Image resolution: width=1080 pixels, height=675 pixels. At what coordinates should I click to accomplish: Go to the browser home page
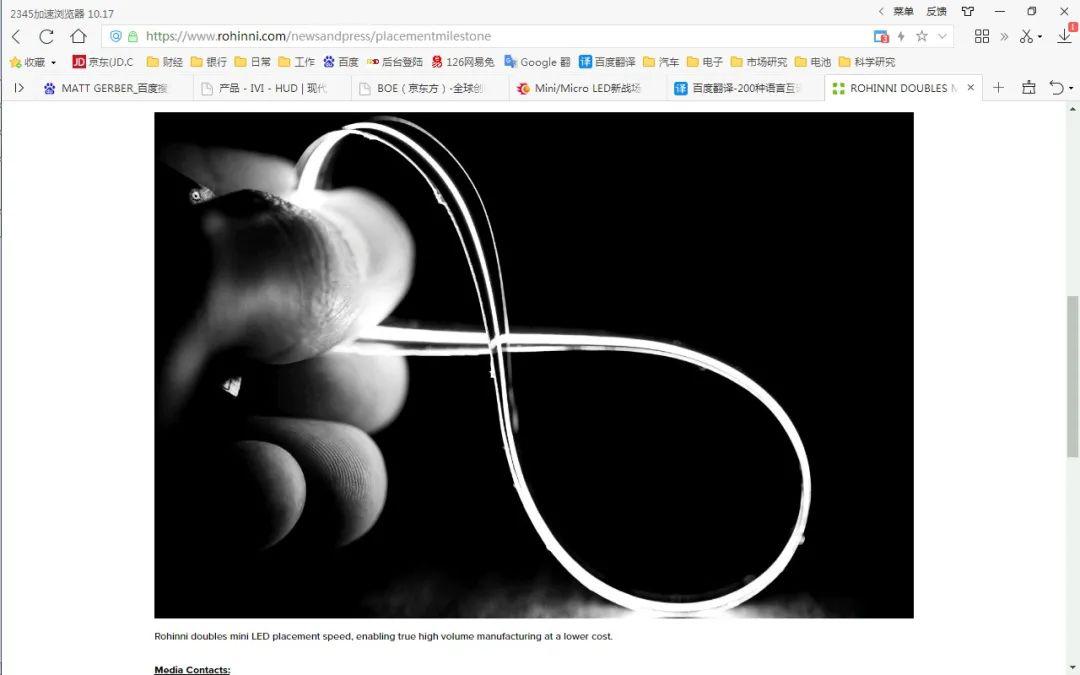tap(78, 36)
